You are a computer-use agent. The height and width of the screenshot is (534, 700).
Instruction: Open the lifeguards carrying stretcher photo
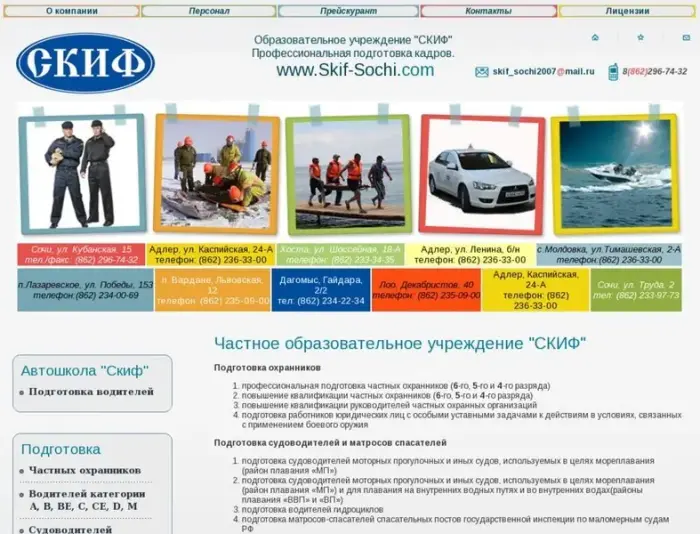pyautogui.click(x=348, y=174)
